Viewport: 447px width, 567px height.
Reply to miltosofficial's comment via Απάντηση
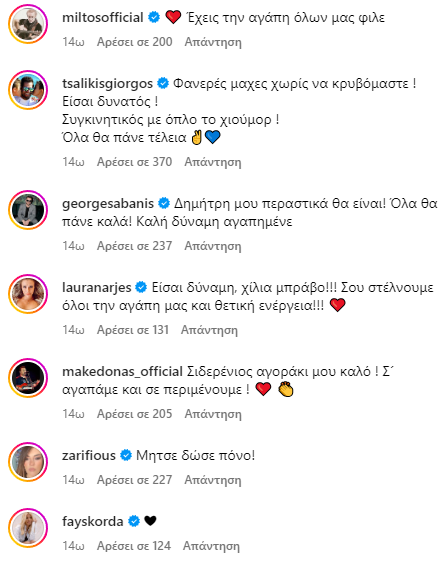[213, 42]
